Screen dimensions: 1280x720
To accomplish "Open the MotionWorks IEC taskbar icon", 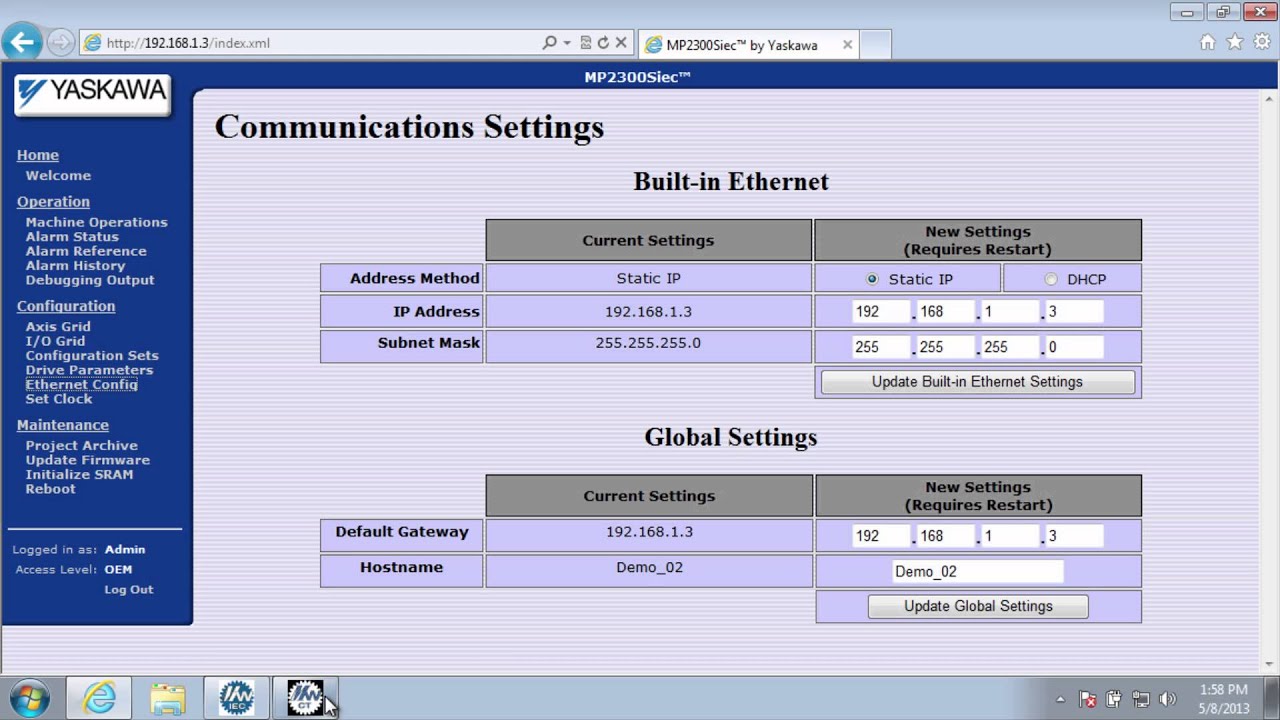I will tap(237, 698).
